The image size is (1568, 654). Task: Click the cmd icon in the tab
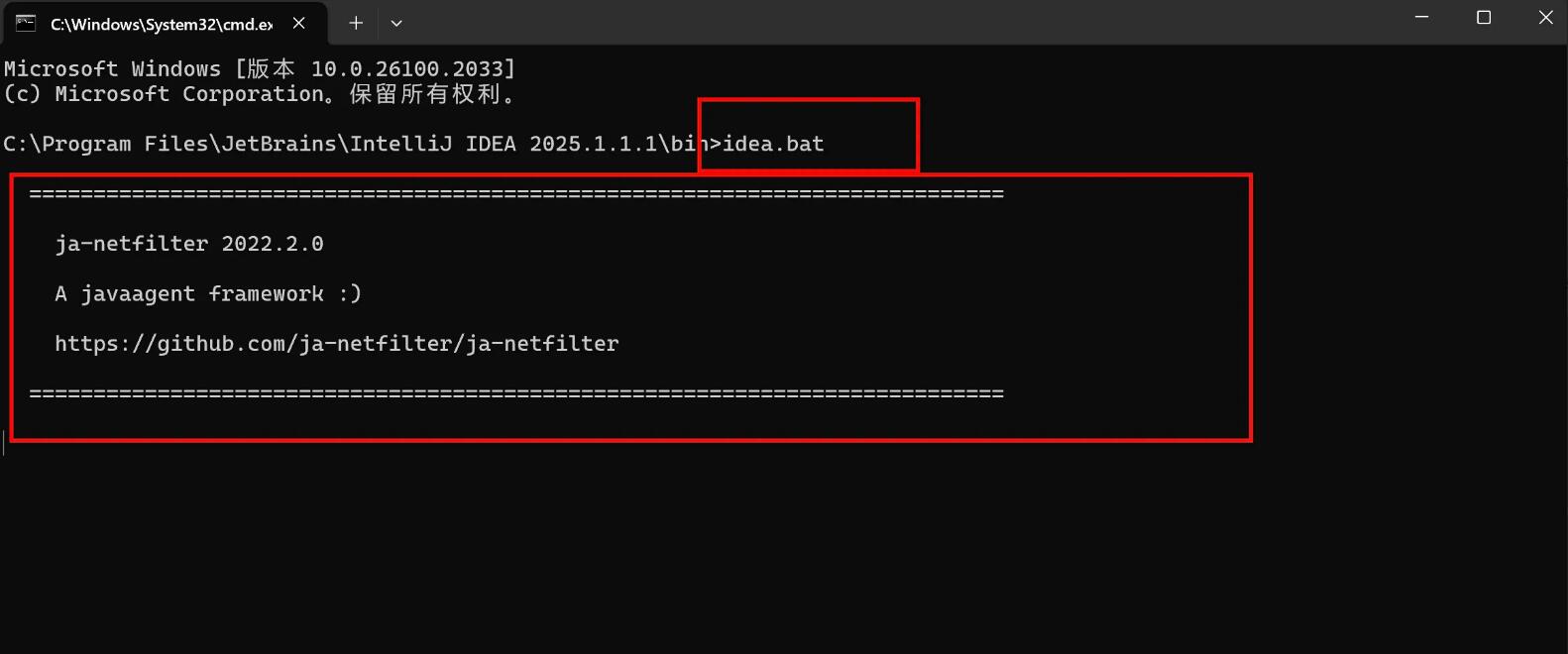[x=26, y=23]
